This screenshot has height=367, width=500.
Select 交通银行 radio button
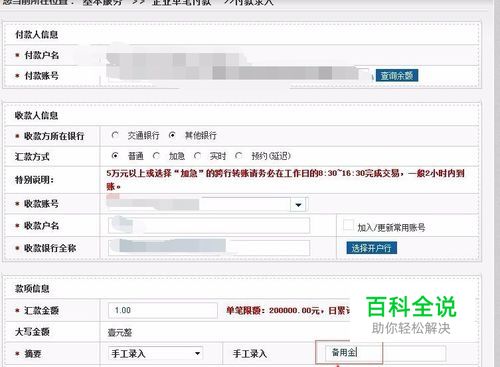(x=115, y=135)
